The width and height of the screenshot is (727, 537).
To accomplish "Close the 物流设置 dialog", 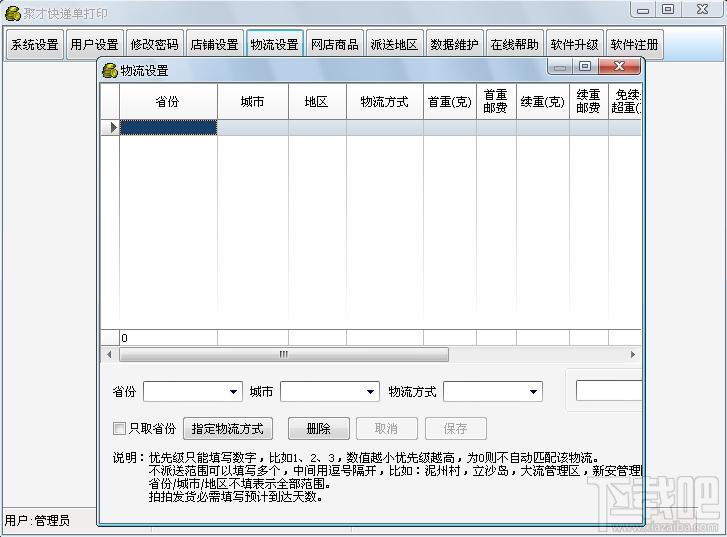I will 619,66.
